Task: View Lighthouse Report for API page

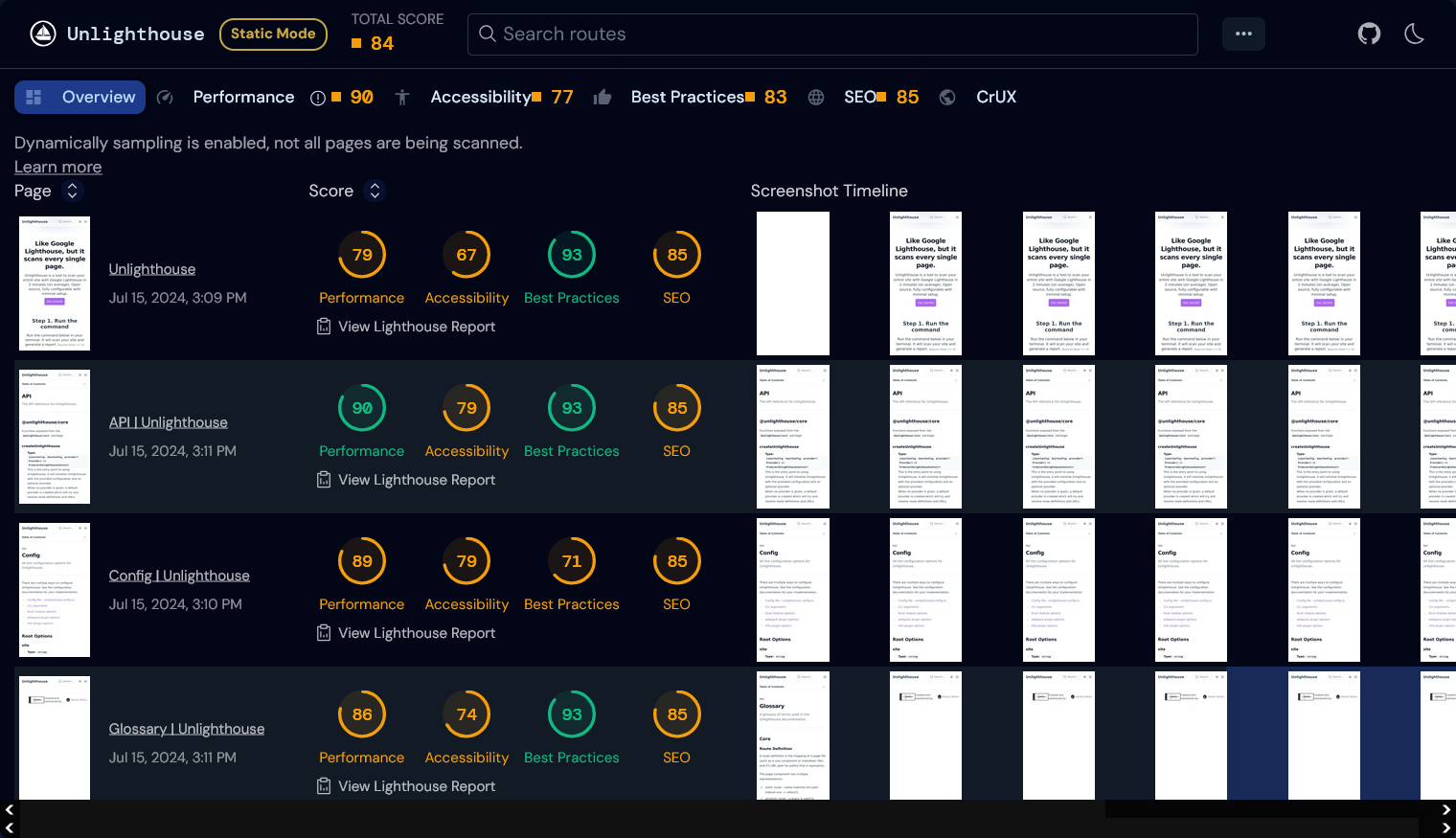Action: (x=416, y=480)
